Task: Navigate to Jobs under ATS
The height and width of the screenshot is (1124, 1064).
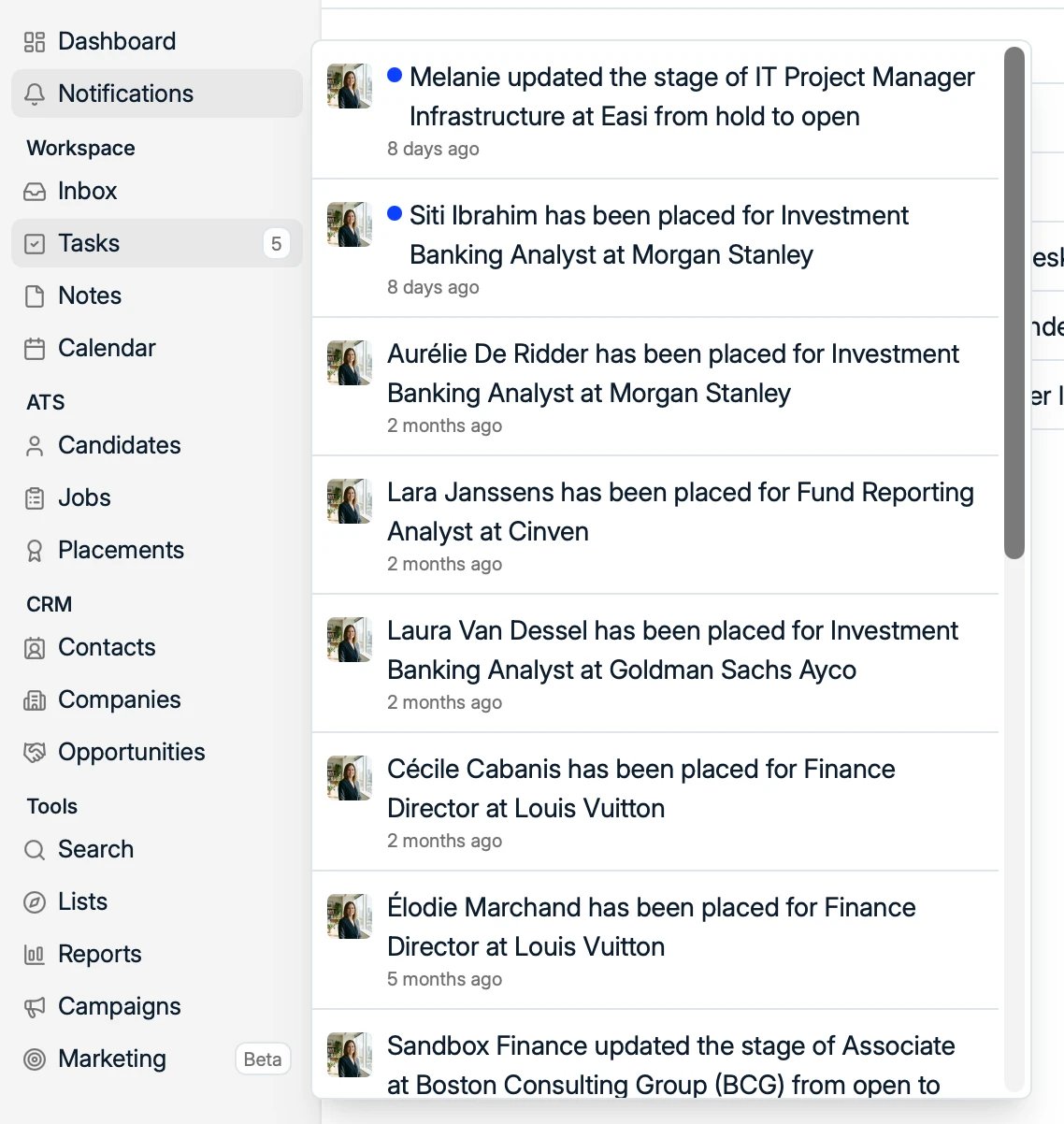Action: click(x=84, y=497)
